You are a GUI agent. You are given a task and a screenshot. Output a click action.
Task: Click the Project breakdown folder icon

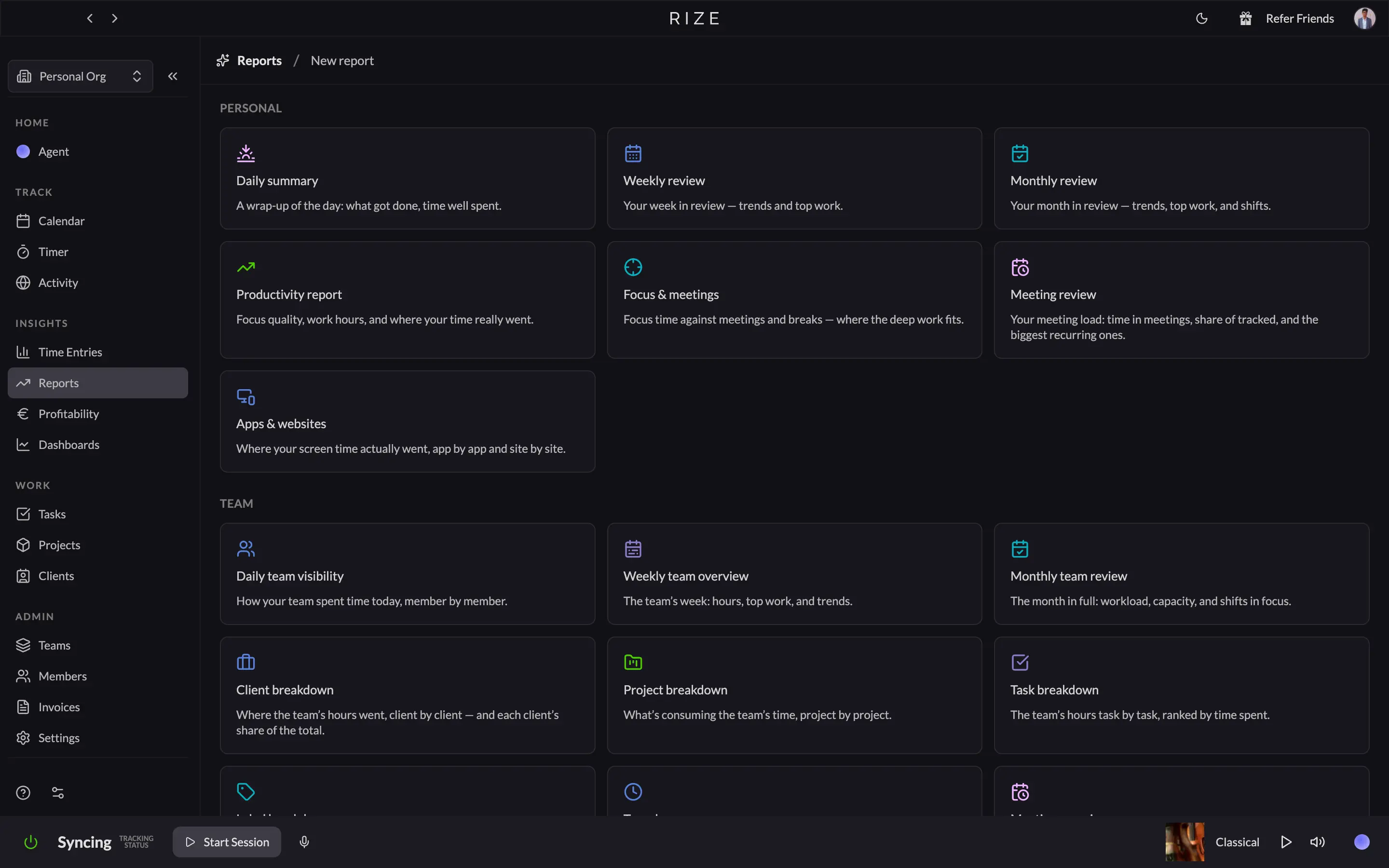633,663
